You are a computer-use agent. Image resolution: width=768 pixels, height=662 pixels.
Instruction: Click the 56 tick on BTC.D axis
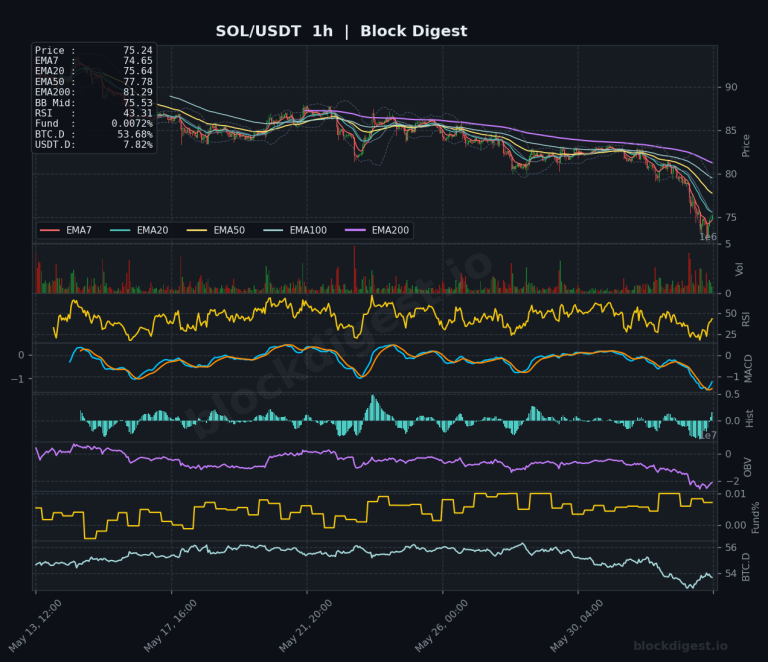pos(731,547)
